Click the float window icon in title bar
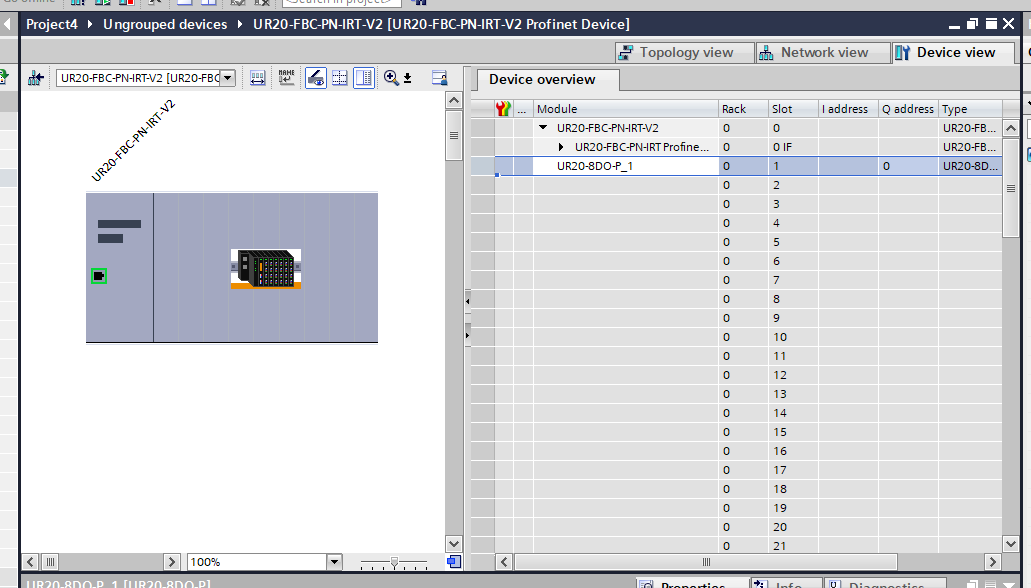 [972, 24]
